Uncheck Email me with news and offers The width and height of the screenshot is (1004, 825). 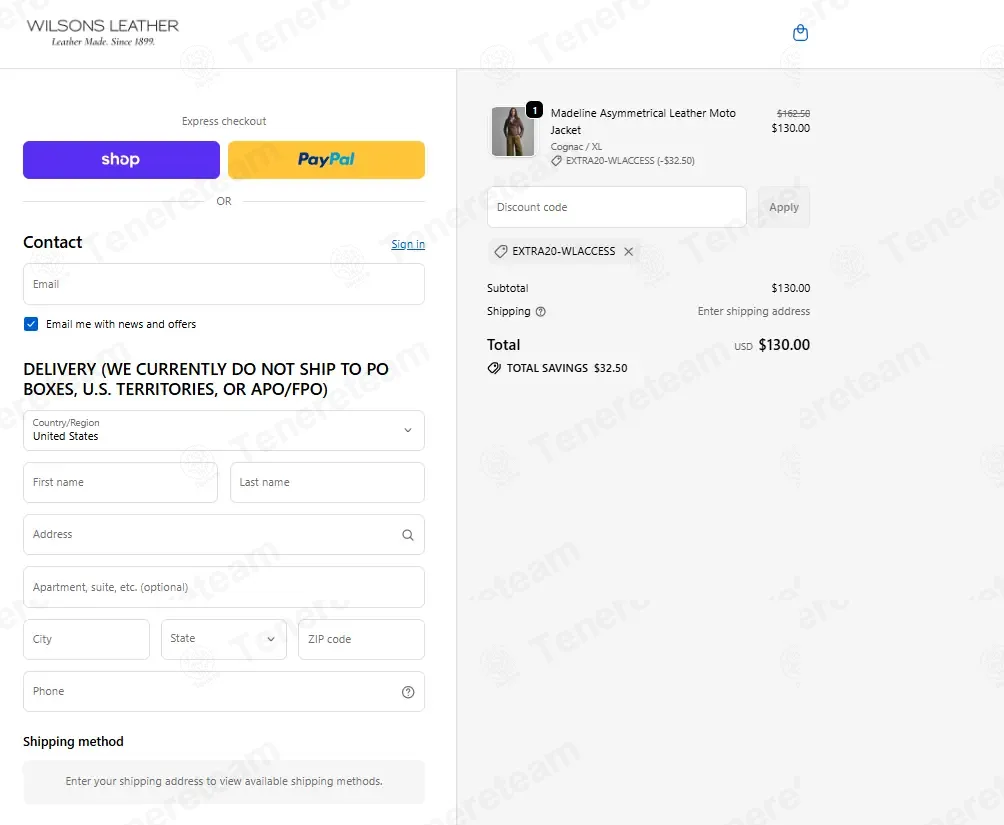(31, 324)
